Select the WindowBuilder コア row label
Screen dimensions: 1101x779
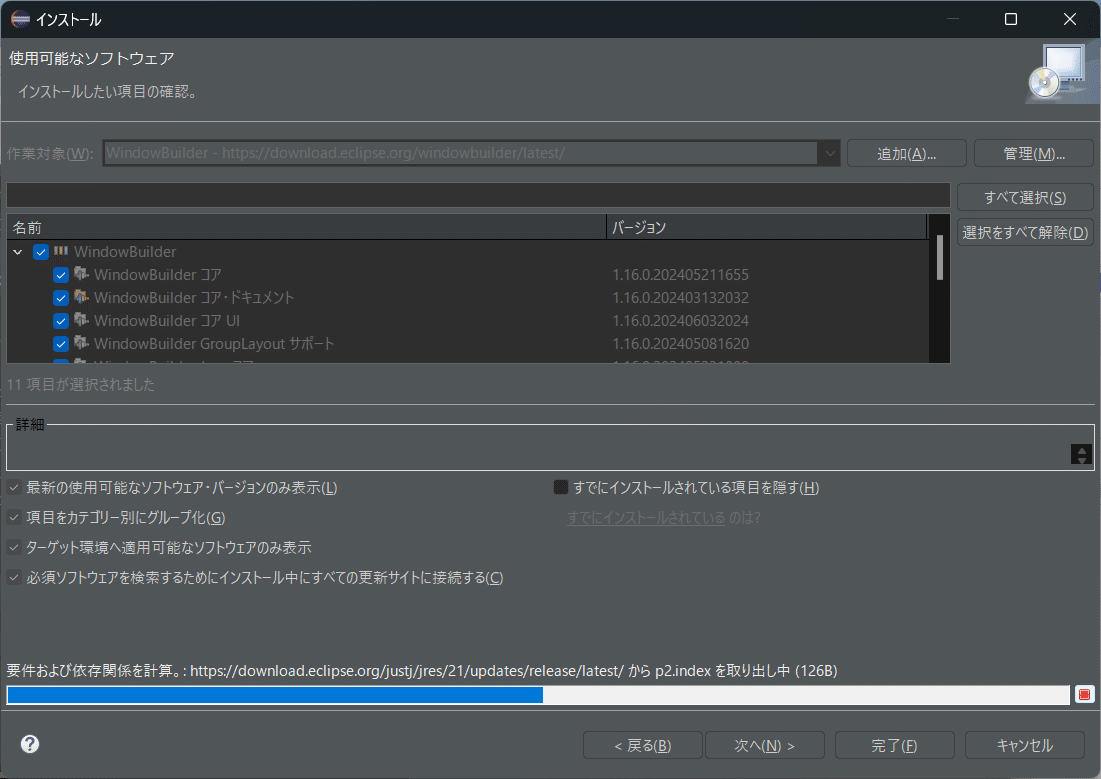pyautogui.click(x=158, y=275)
